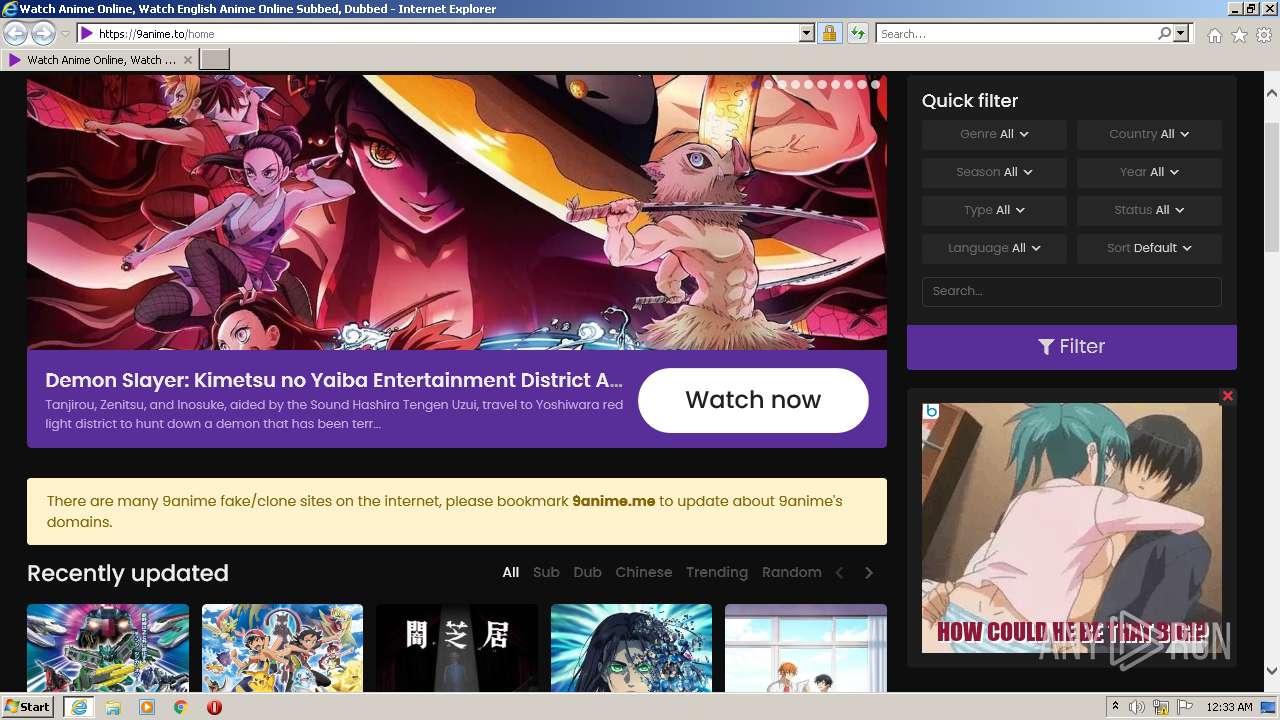Select the 'Watch Anime Online, Watch...' tab

click(x=100, y=60)
